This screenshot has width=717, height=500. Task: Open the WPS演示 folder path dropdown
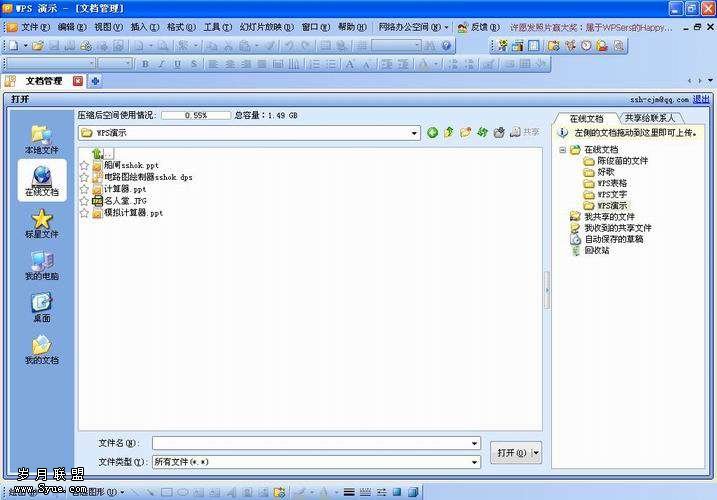click(414, 133)
